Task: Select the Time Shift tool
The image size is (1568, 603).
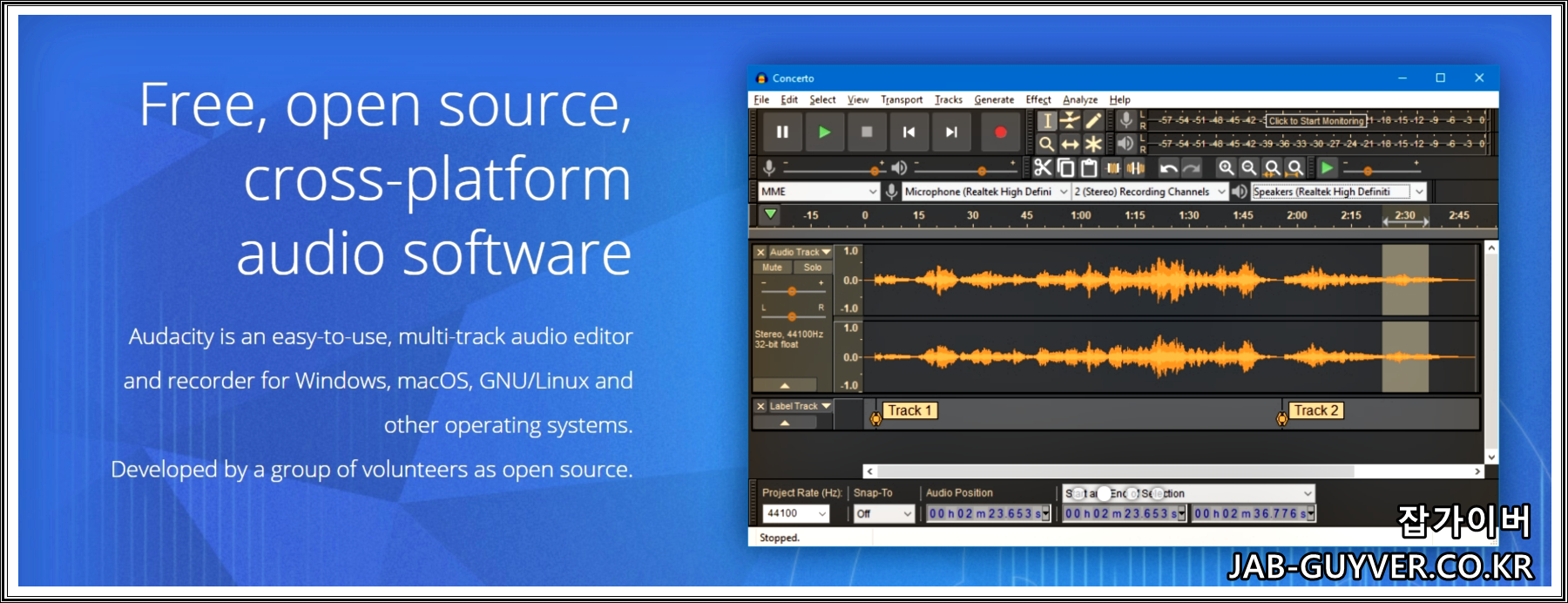Action: 1071,144
